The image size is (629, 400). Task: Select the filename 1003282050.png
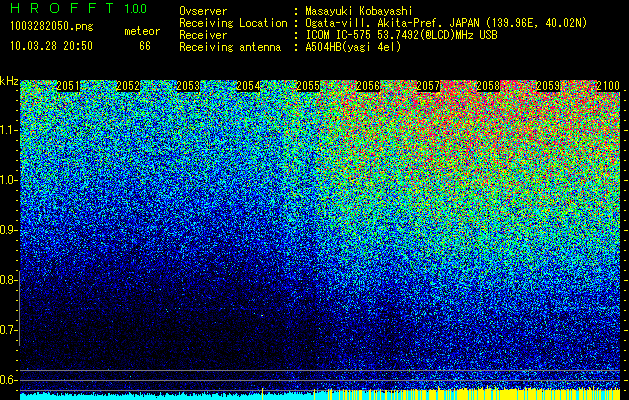[x=52, y=27]
